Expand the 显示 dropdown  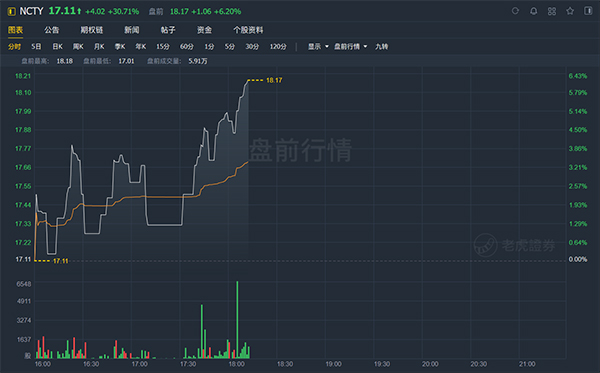(x=318, y=47)
